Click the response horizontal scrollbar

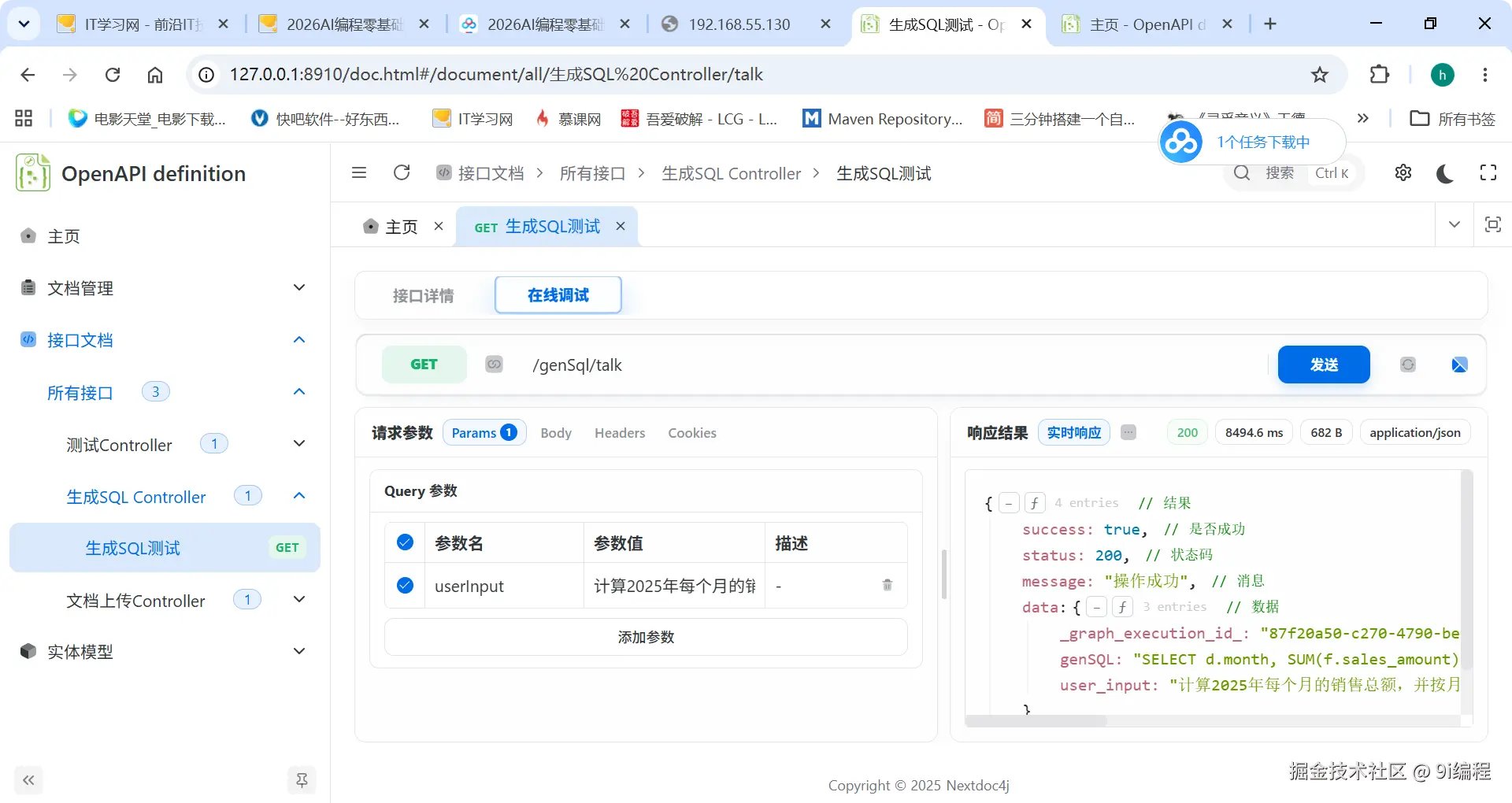point(1036,721)
